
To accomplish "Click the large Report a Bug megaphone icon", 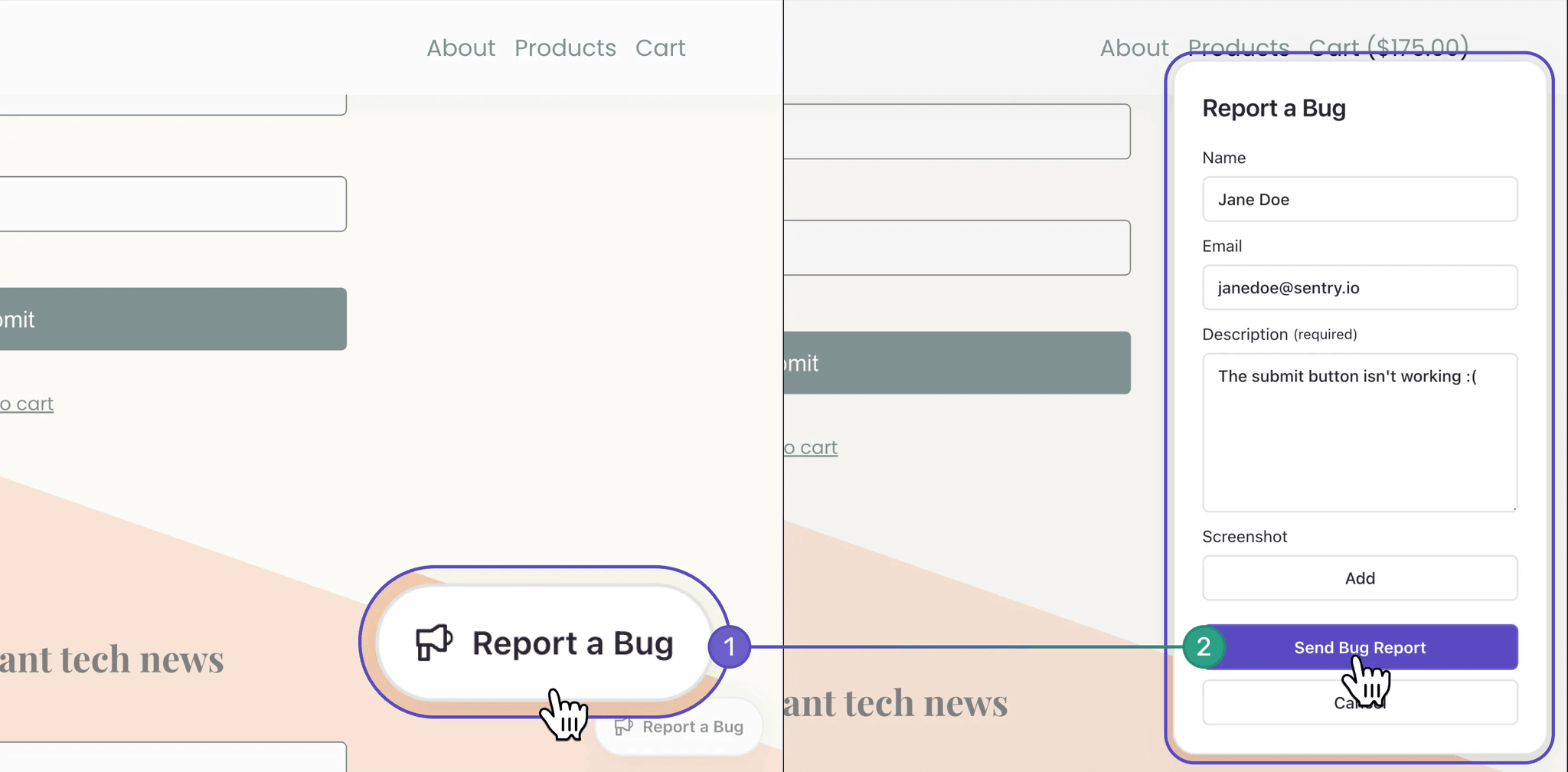I will [434, 642].
